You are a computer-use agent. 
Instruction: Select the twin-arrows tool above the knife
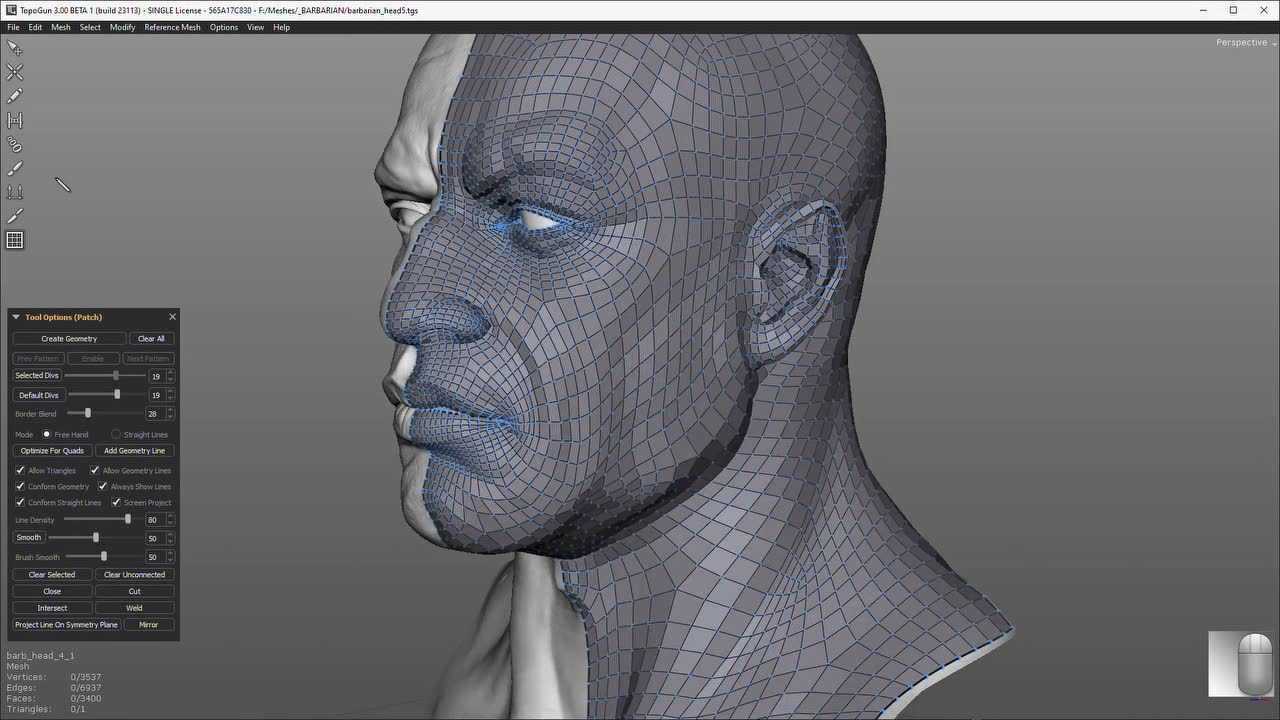[x=15, y=192]
